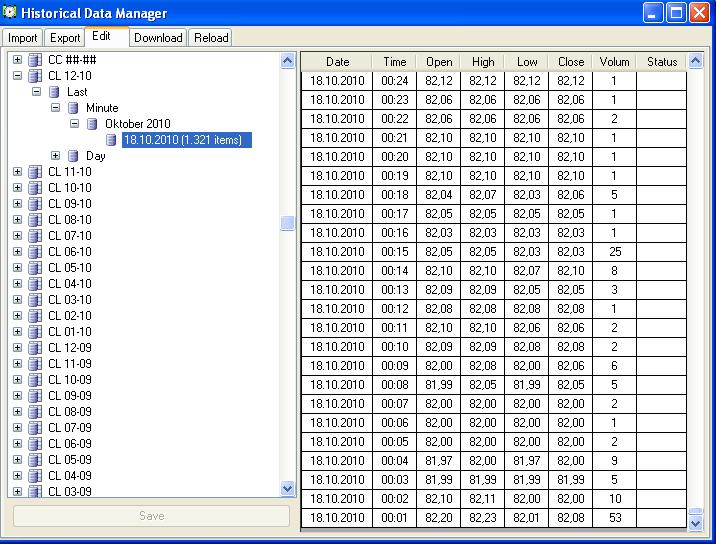Collapse the Last node

[37, 92]
